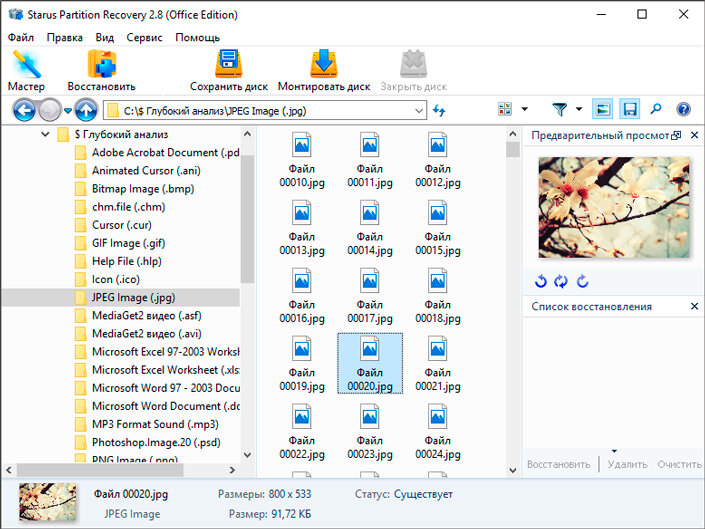
Task: Click file list scrollbar down arrow
Action: click(513, 470)
